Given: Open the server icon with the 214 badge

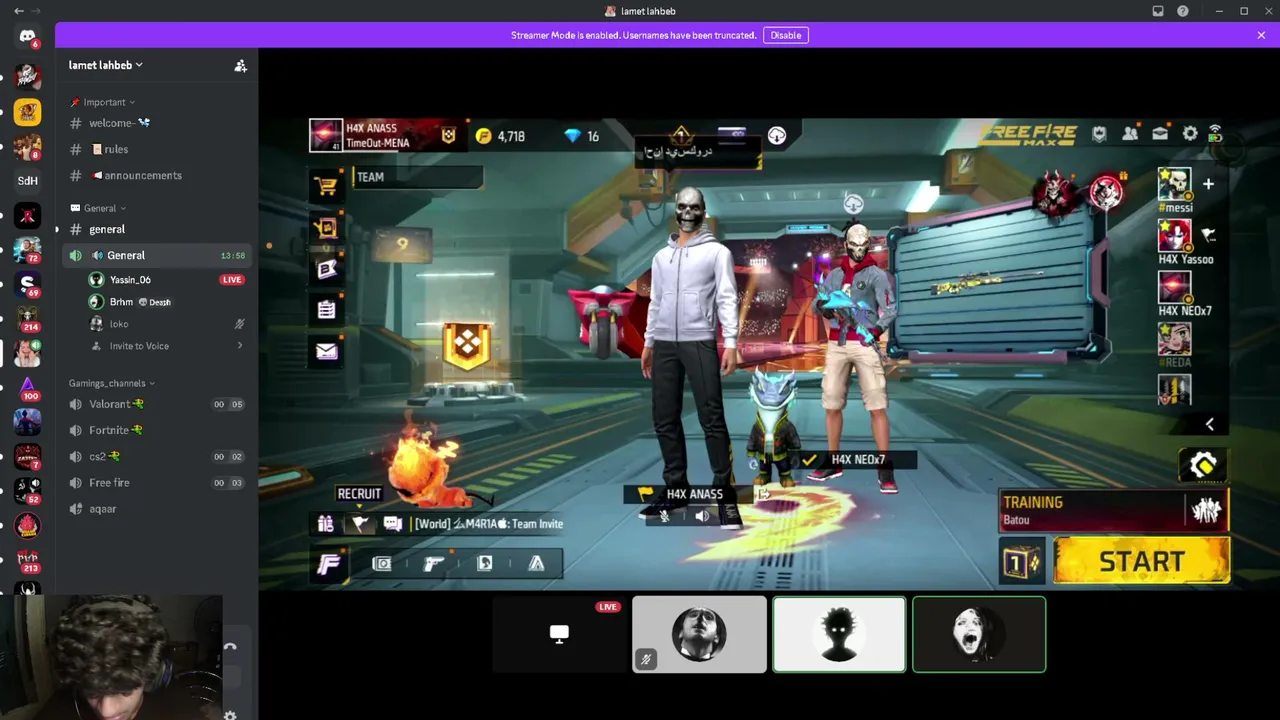Looking at the screenshot, I should pos(27,318).
